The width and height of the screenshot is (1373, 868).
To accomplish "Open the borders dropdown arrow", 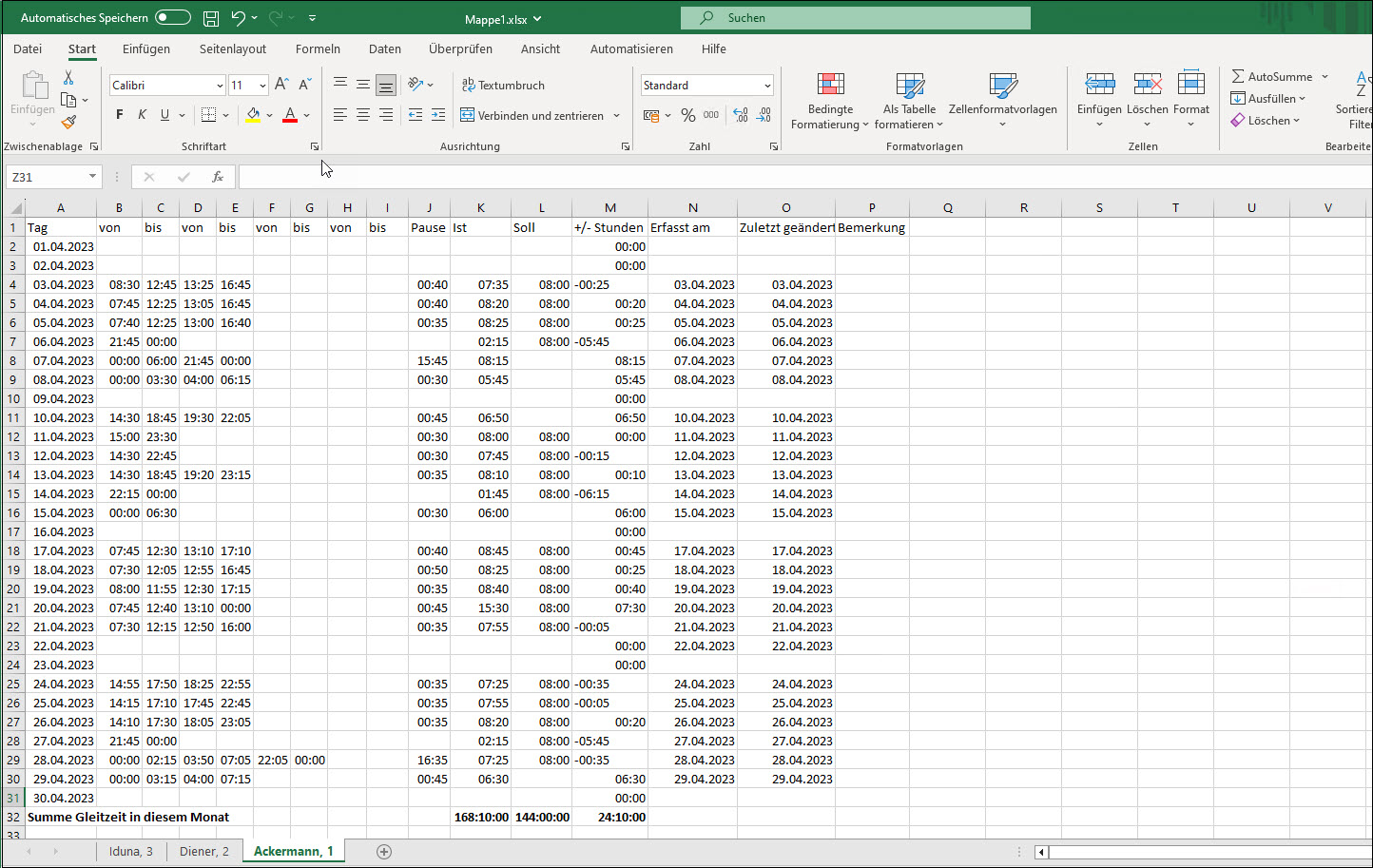I will coord(226,115).
